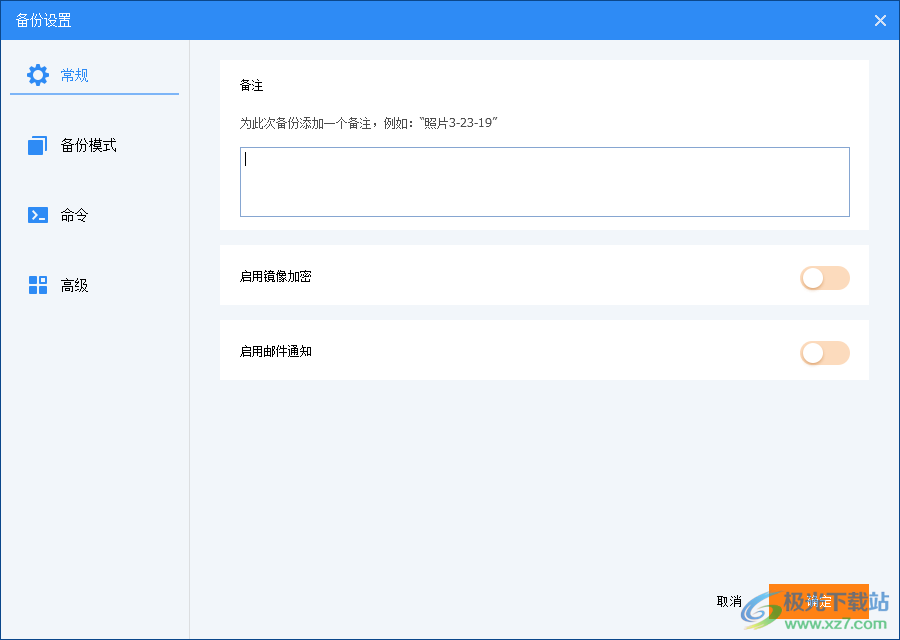Focus the 备注 comment text box
This screenshot has width=900, height=640.
coord(545,182)
